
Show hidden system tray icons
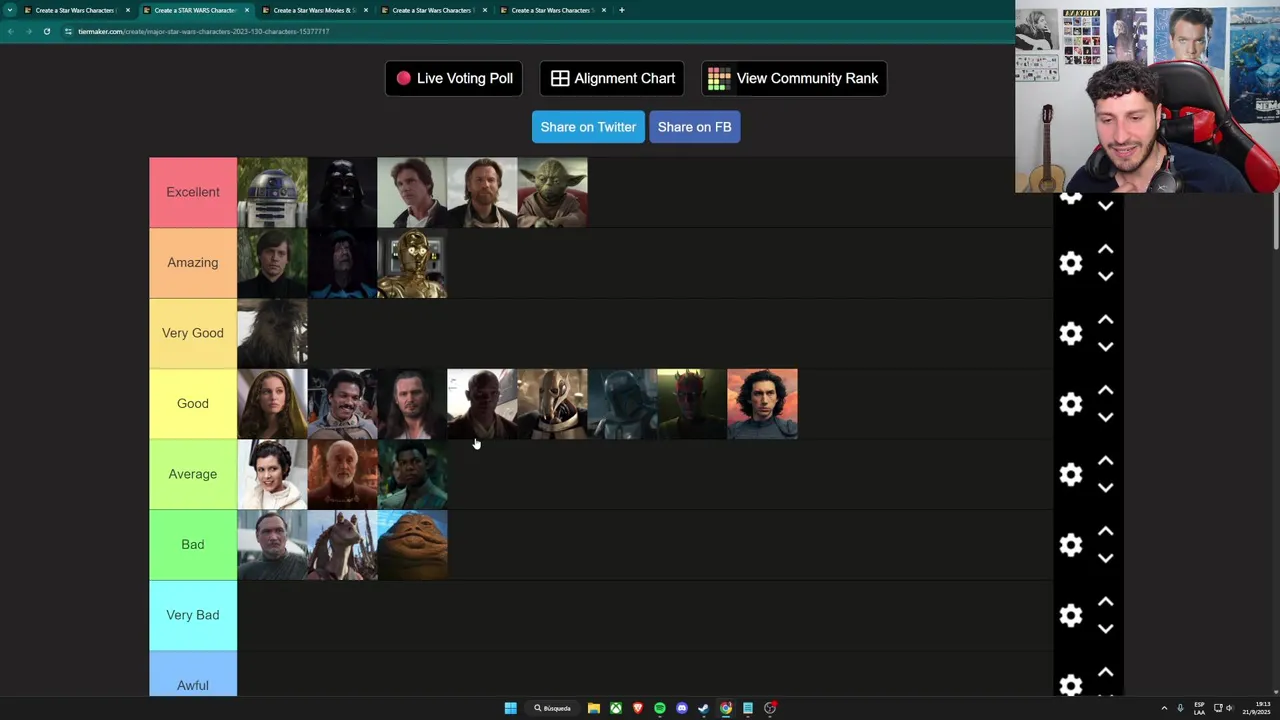(1164, 708)
